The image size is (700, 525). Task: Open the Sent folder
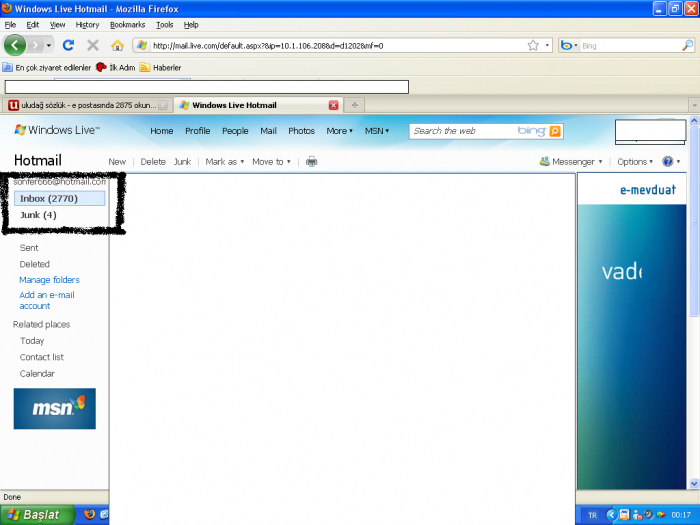click(x=29, y=248)
